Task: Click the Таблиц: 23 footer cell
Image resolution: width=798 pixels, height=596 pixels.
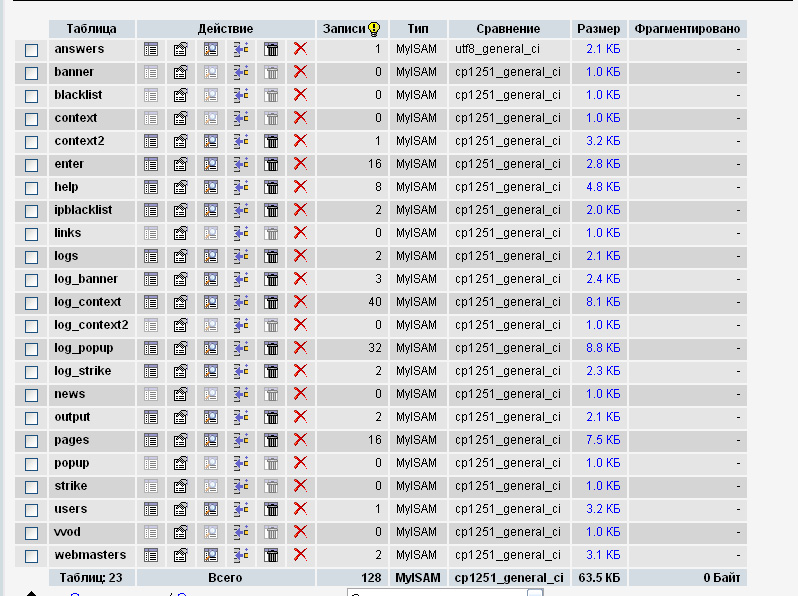Action: tap(91, 578)
